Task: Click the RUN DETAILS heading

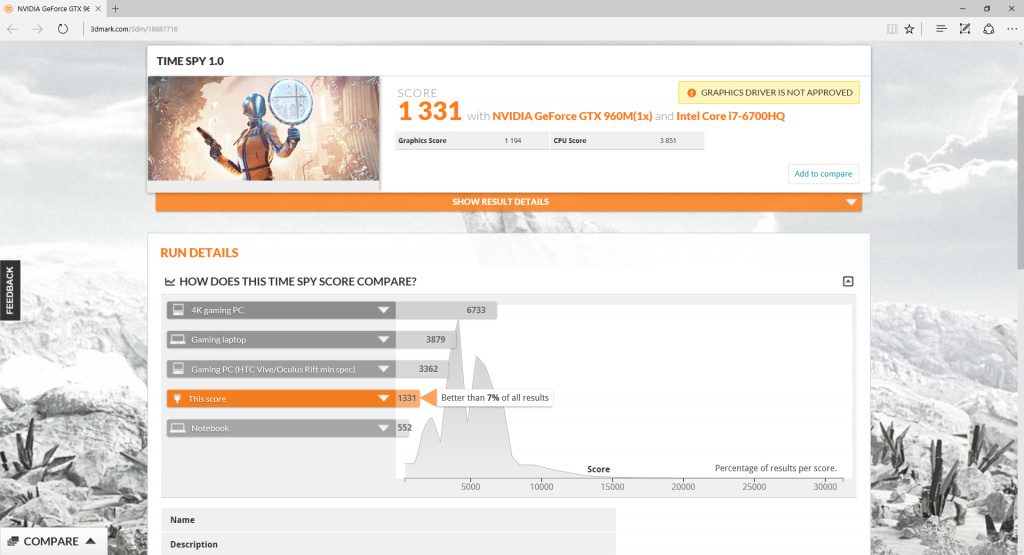Action: click(199, 253)
